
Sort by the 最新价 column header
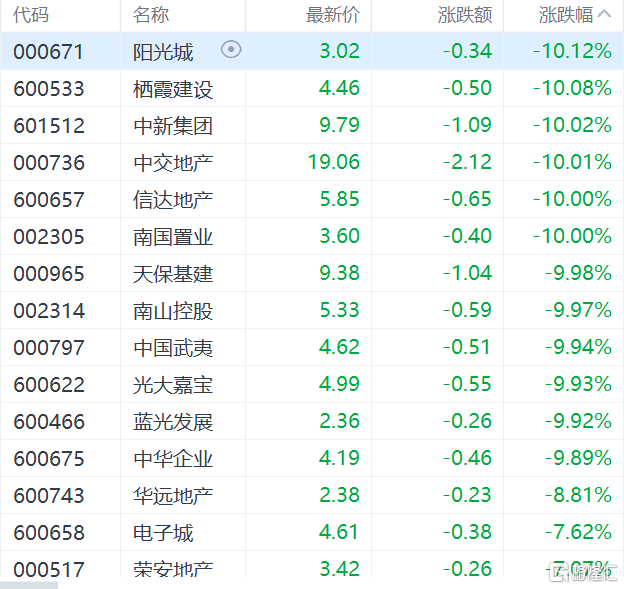click(x=333, y=15)
